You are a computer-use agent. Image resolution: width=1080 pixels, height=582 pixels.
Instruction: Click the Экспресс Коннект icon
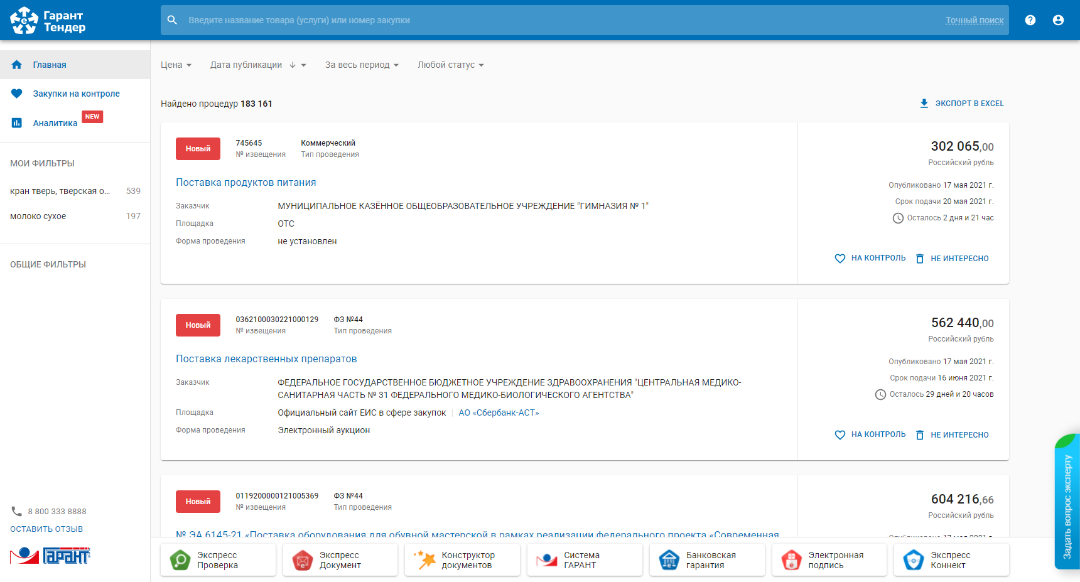(913, 560)
